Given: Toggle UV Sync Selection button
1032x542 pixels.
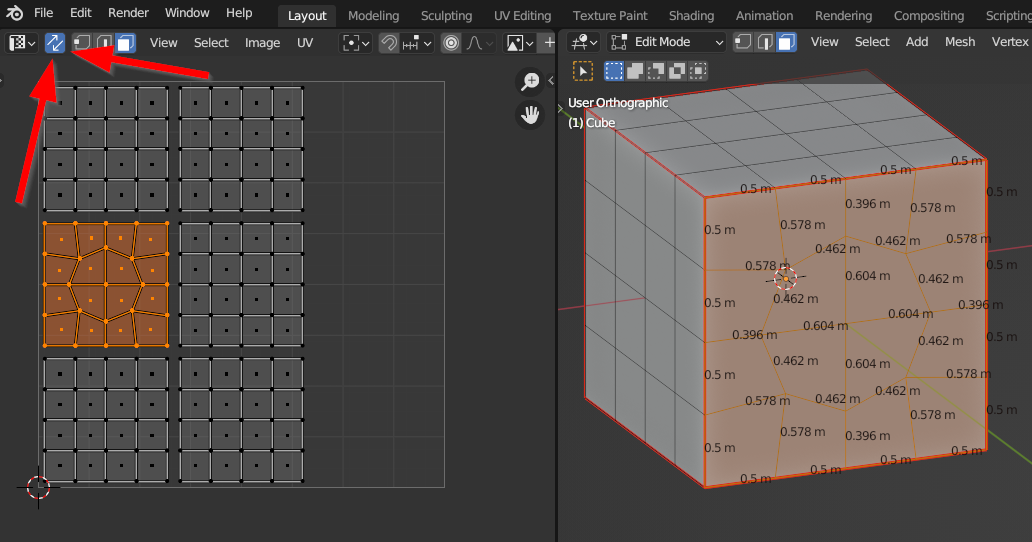Looking at the screenshot, I should click(56, 43).
